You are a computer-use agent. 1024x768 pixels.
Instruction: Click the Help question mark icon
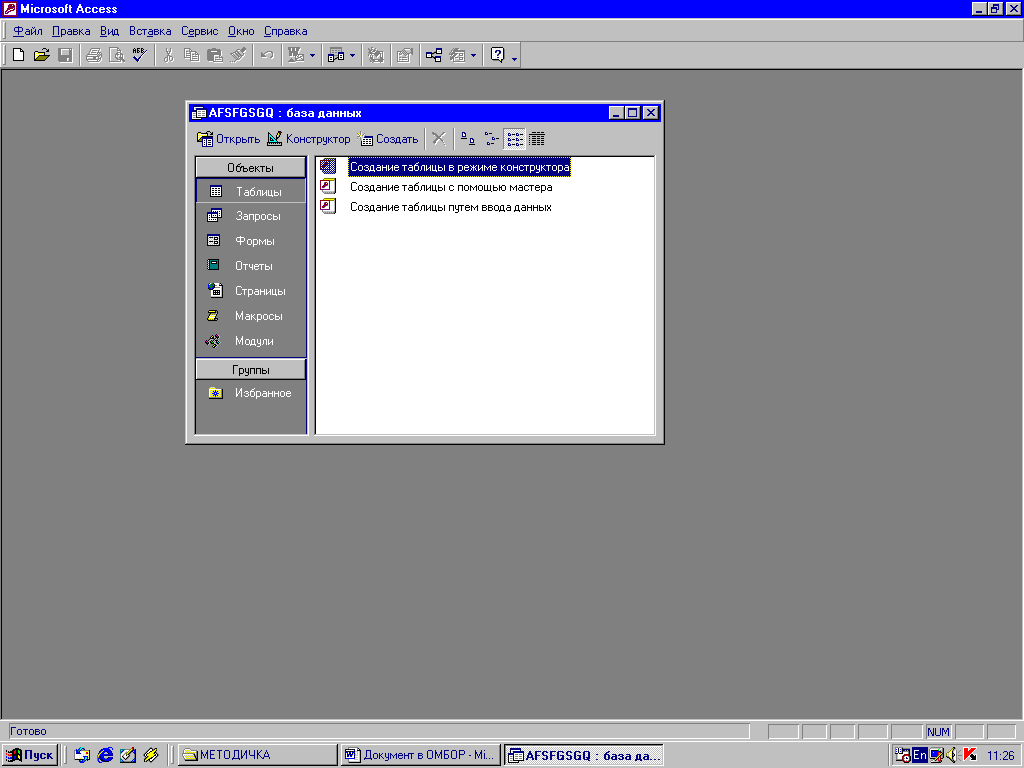point(498,55)
